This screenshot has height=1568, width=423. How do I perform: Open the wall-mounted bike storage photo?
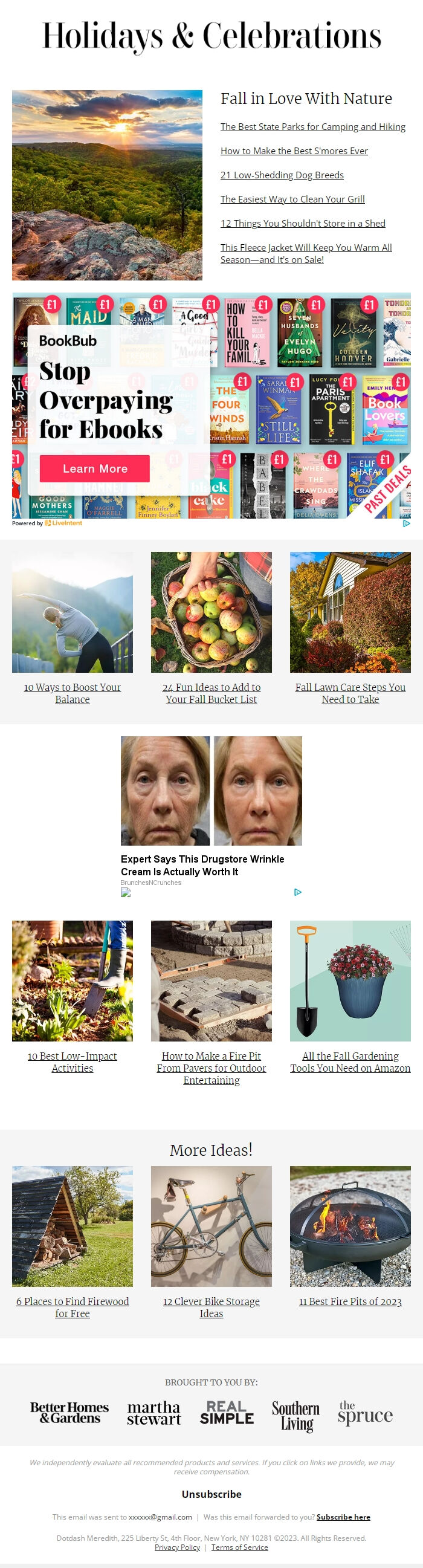[211, 1226]
